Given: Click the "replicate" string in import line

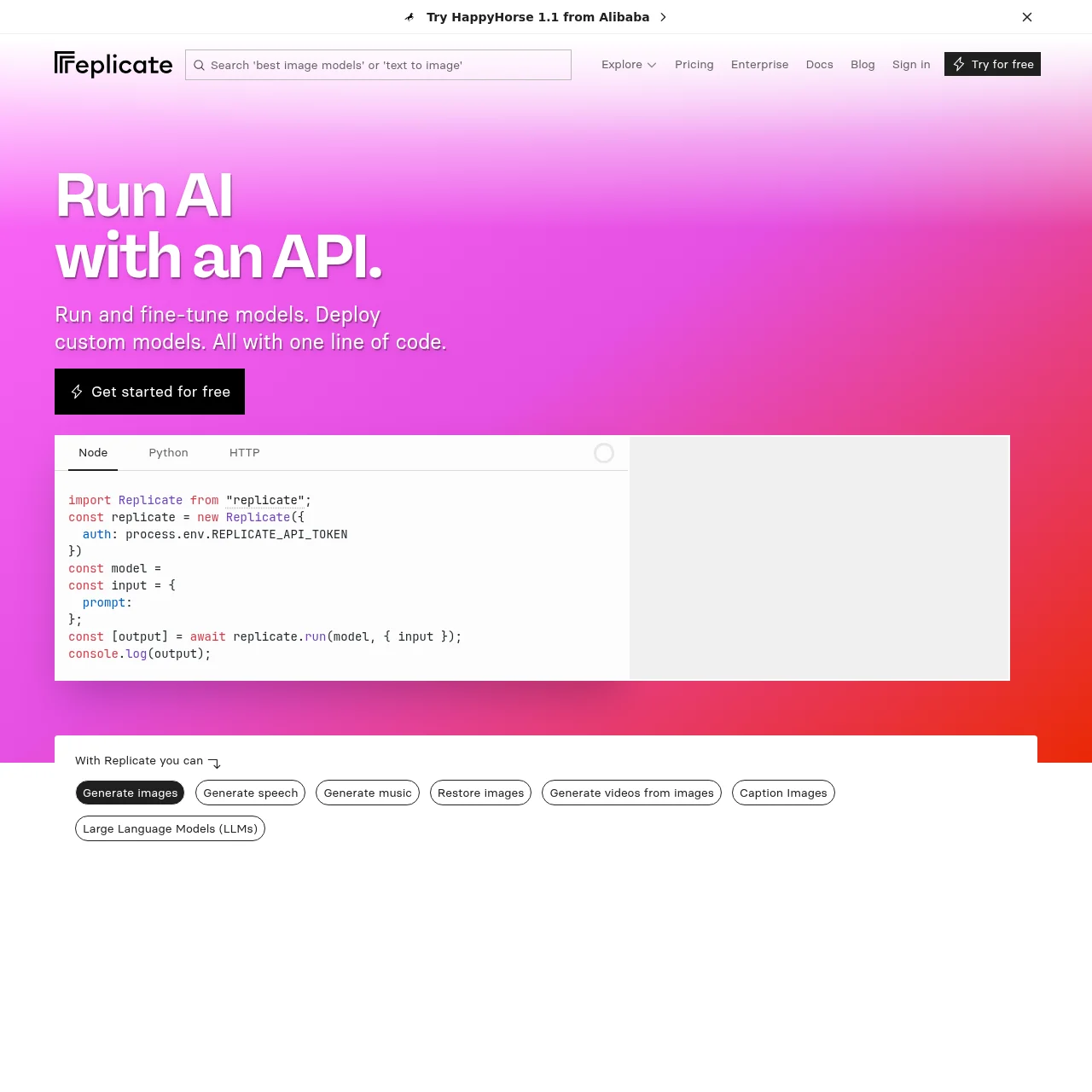Looking at the screenshot, I should pyautogui.click(x=265, y=501).
